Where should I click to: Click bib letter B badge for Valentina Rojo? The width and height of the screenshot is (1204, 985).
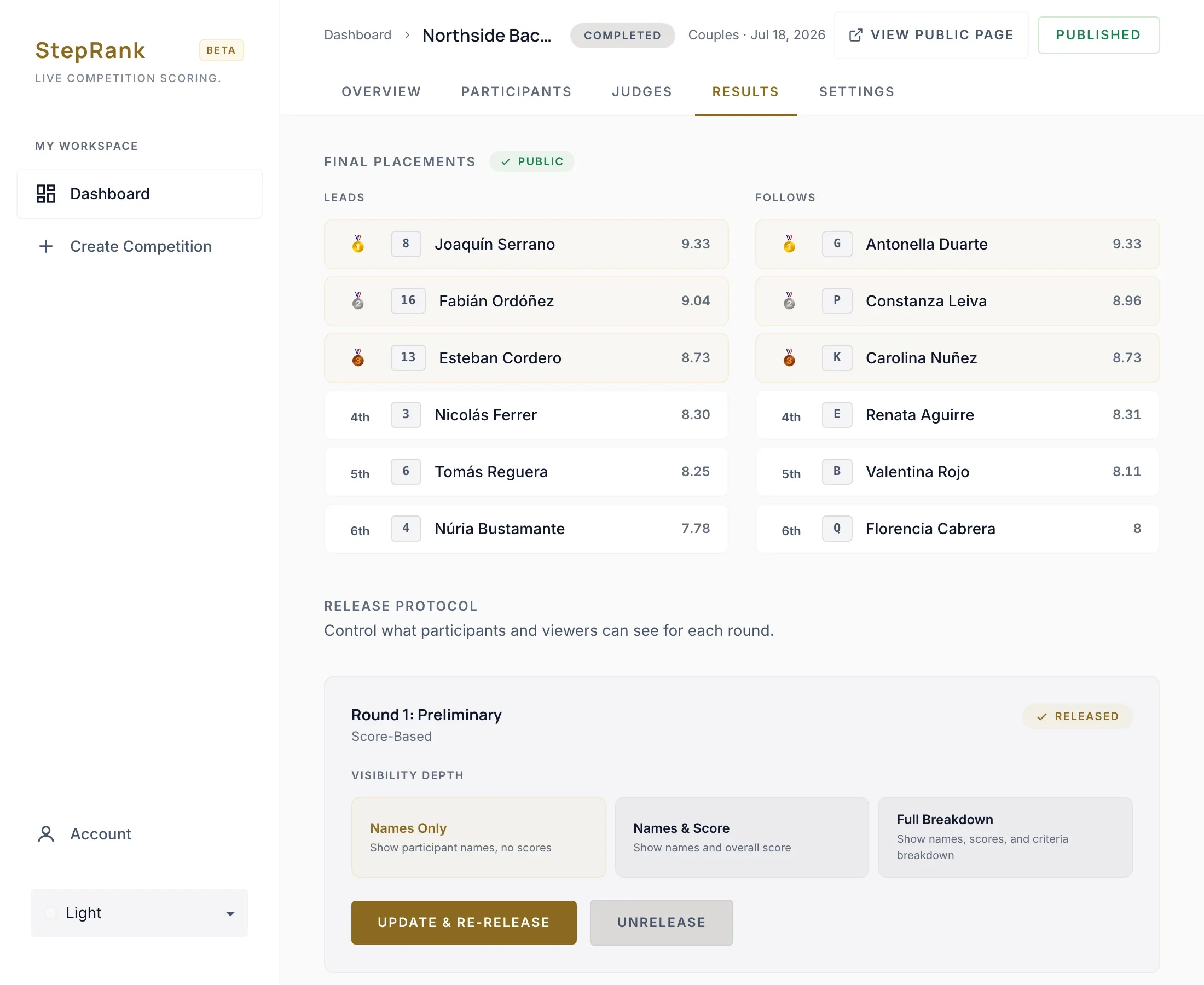(837, 472)
